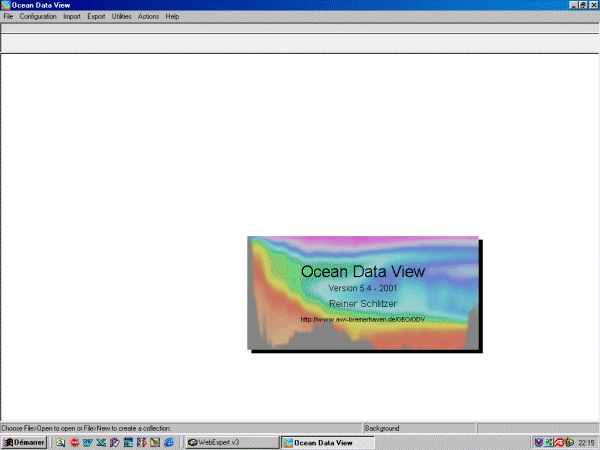Screen dimensions: 600x450
Task: Switch to the WebExpert v3 taskbar button
Action: tap(232, 443)
